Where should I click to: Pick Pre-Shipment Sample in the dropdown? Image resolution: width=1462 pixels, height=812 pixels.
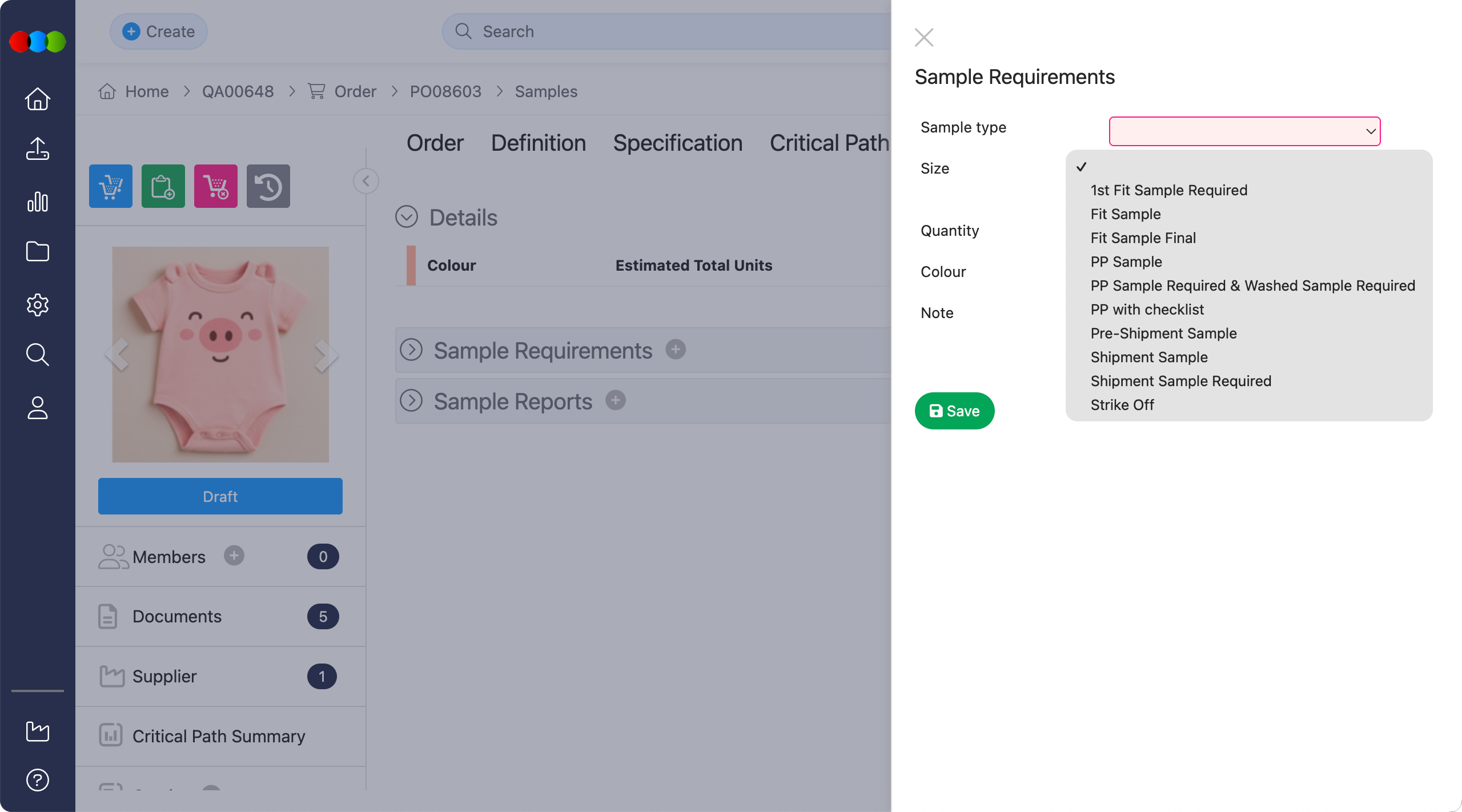pos(1163,333)
